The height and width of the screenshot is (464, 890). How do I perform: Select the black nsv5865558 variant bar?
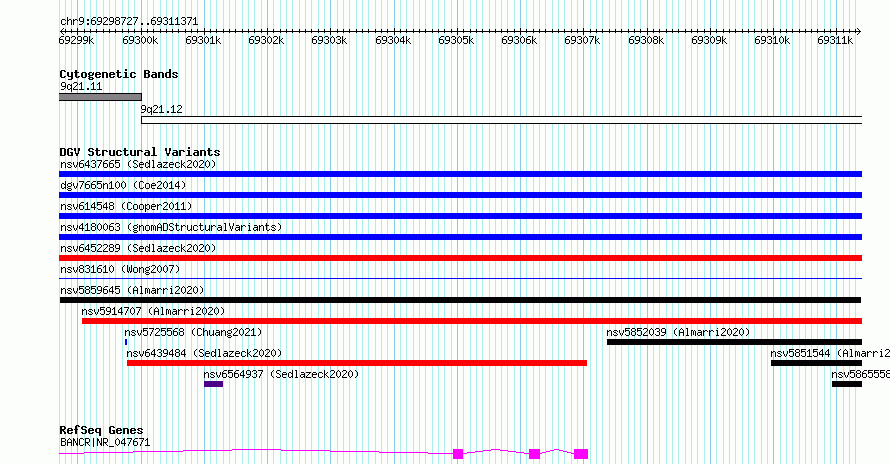coord(847,384)
